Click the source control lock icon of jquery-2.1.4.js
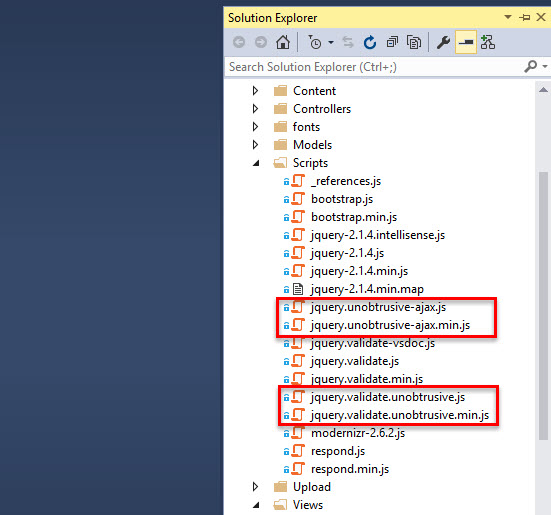The height and width of the screenshot is (515, 551). pos(286,254)
